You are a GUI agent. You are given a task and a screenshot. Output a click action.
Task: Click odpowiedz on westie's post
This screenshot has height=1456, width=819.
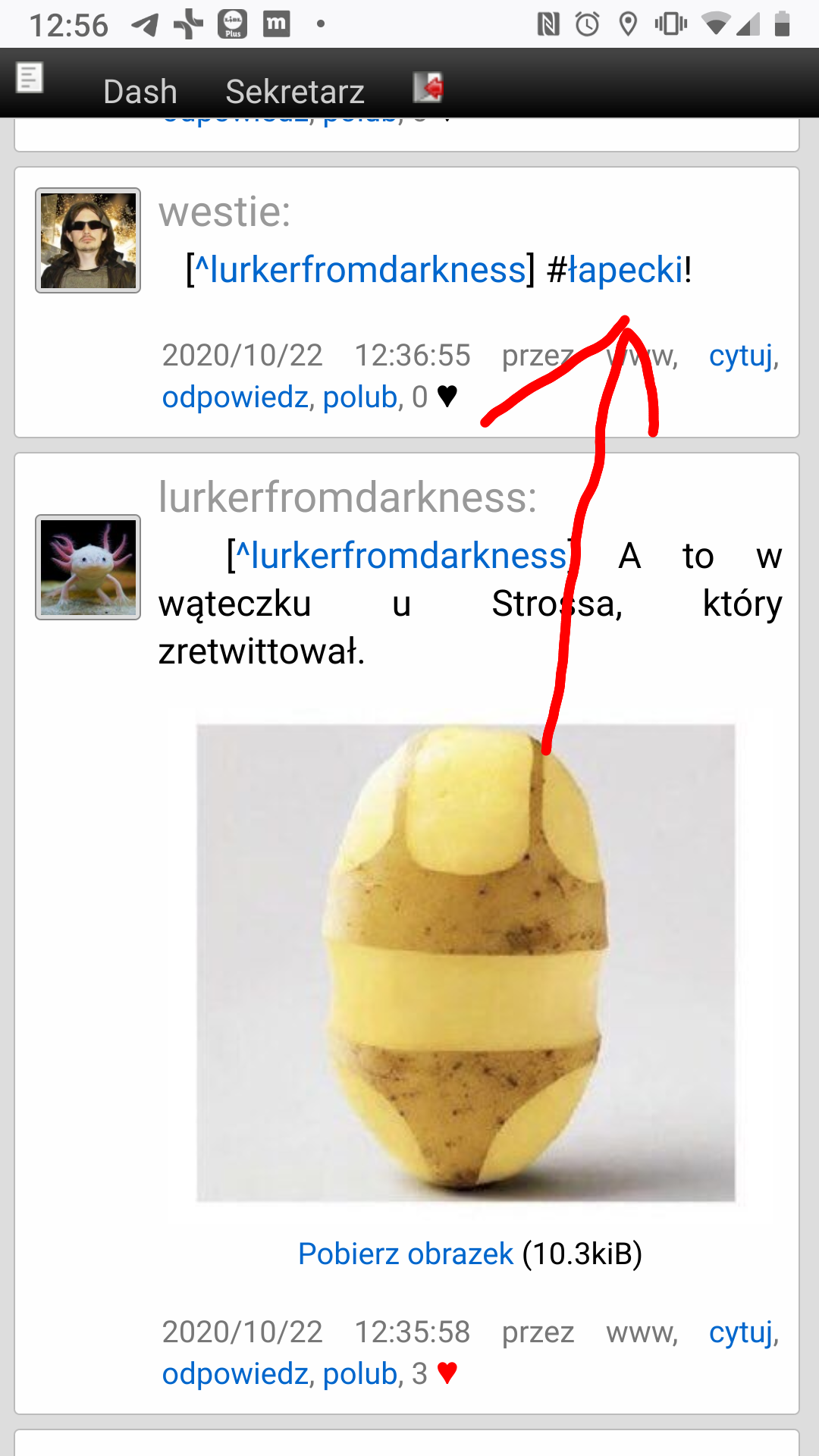click(x=235, y=397)
